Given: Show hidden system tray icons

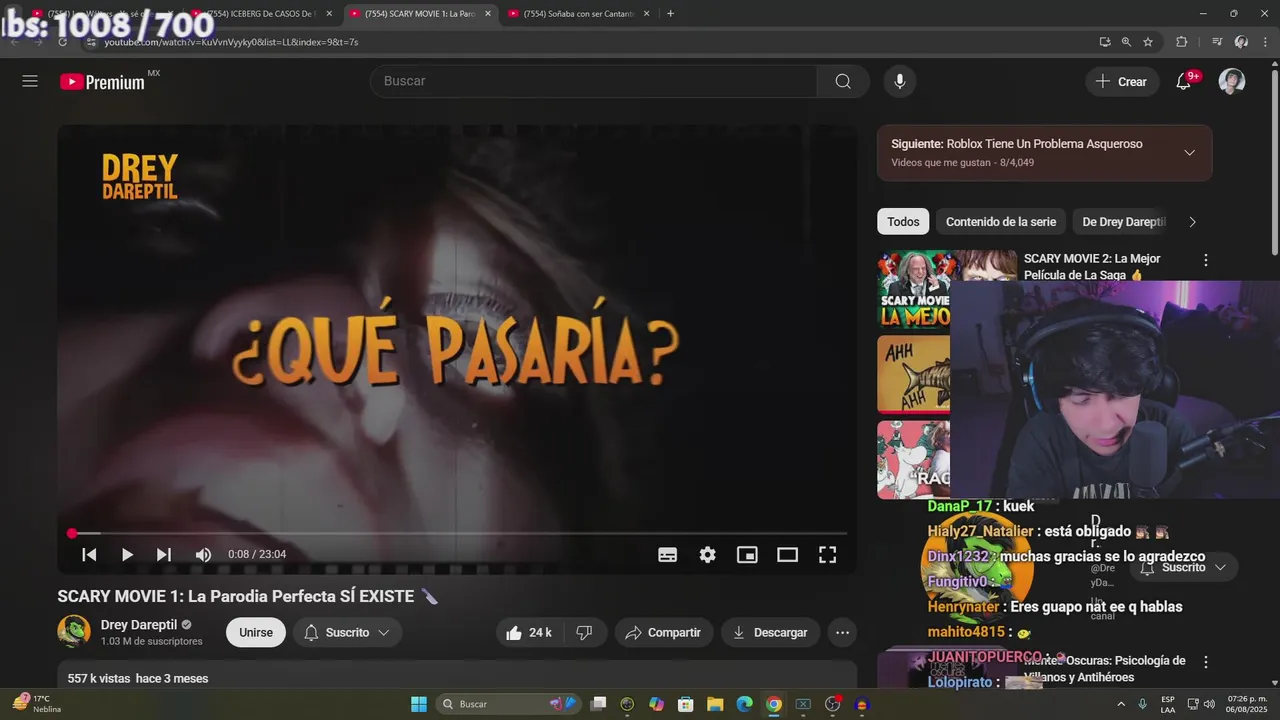Looking at the screenshot, I should [1120, 704].
